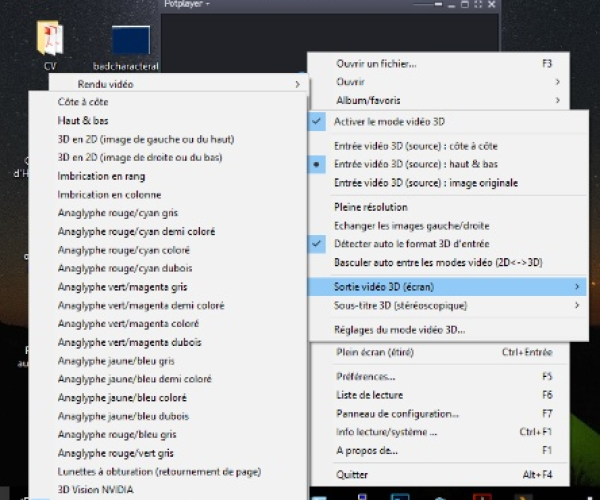Select Anaglyphe vert/magenta gris
Image resolution: width=600 pixels, height=500 pixels.
[x=168, y=287]
